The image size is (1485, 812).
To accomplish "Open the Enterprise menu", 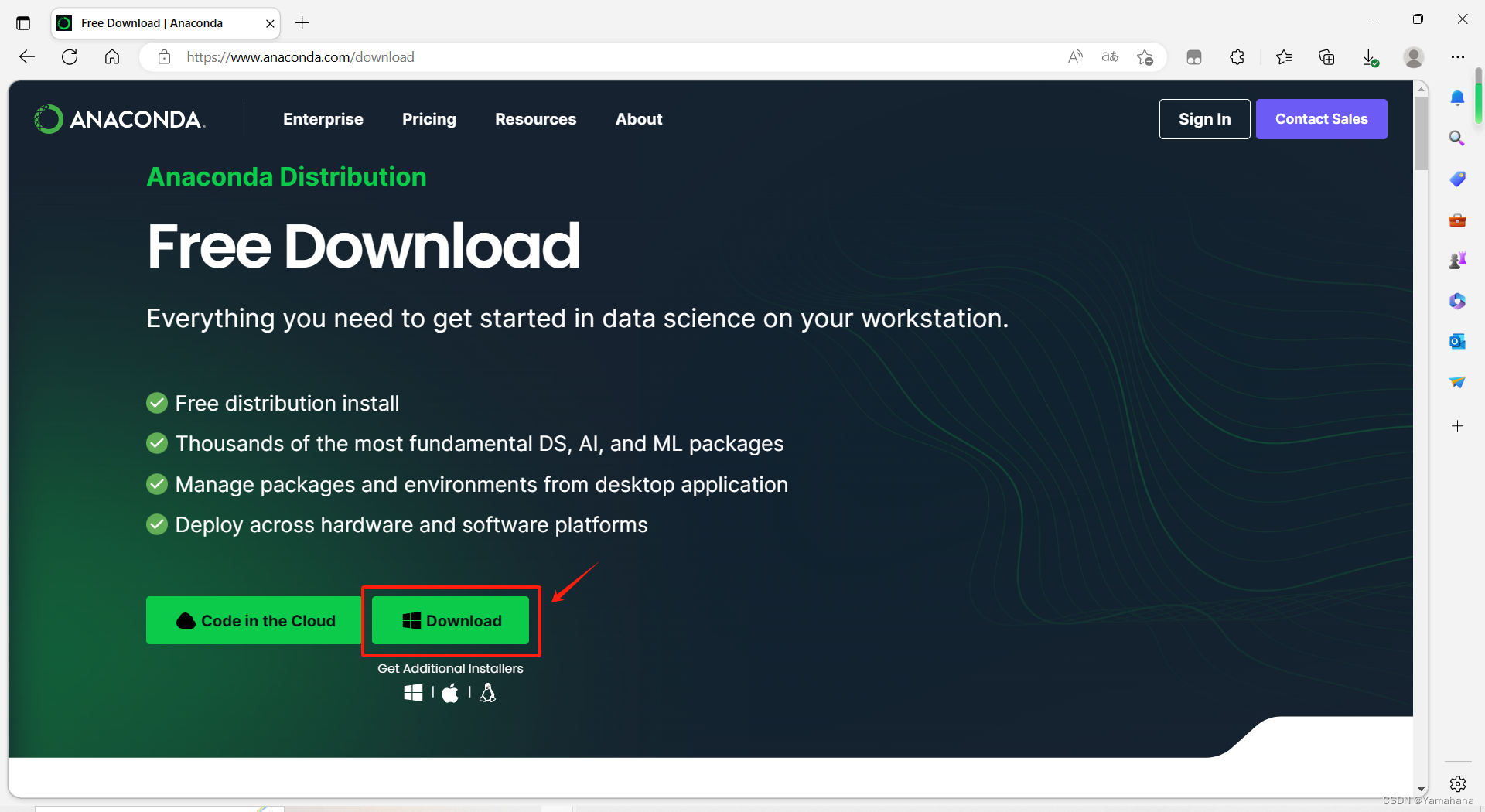I will click(x=323, y=119).
